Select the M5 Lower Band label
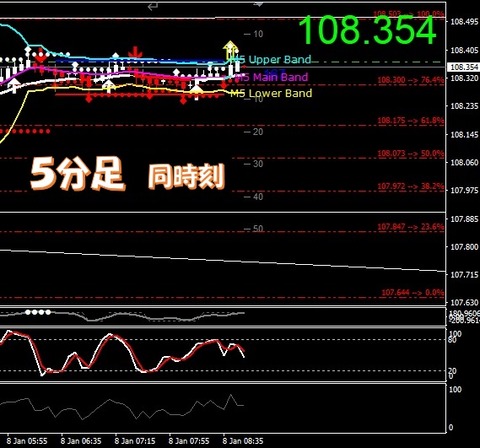 [272, 93]
